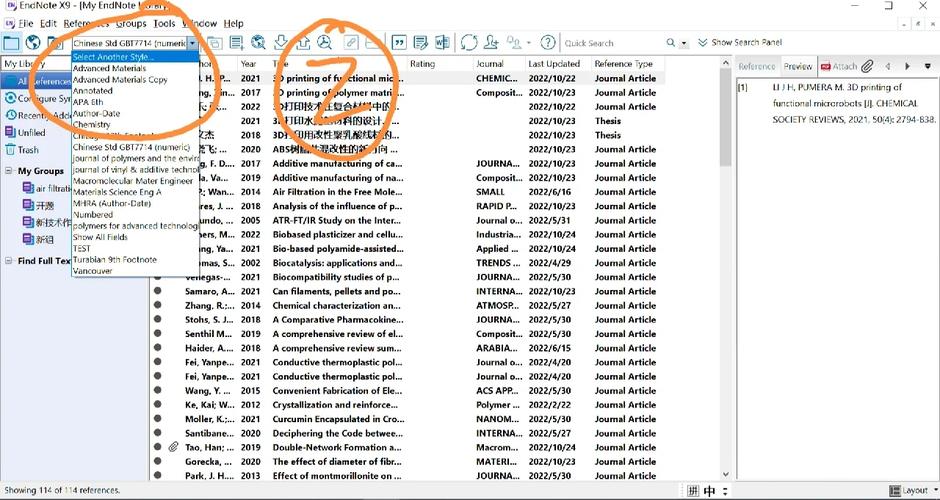Toggle read status dot for Samaro row

click(x=158, y=291)
